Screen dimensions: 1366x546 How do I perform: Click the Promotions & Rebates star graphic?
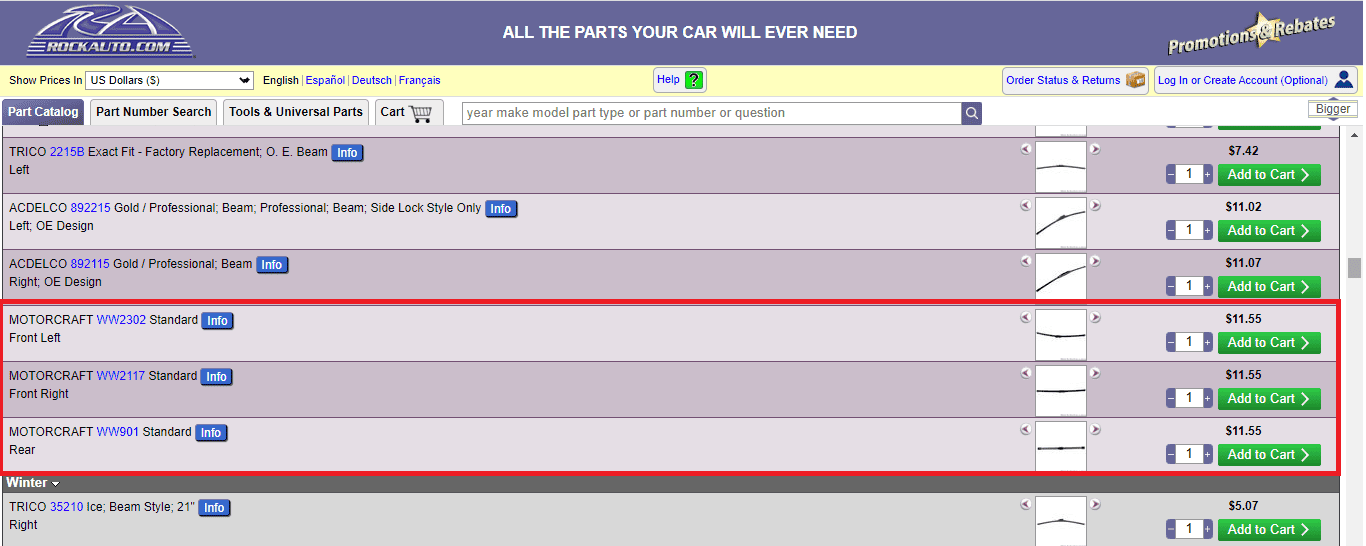(x=1251, y=36)
